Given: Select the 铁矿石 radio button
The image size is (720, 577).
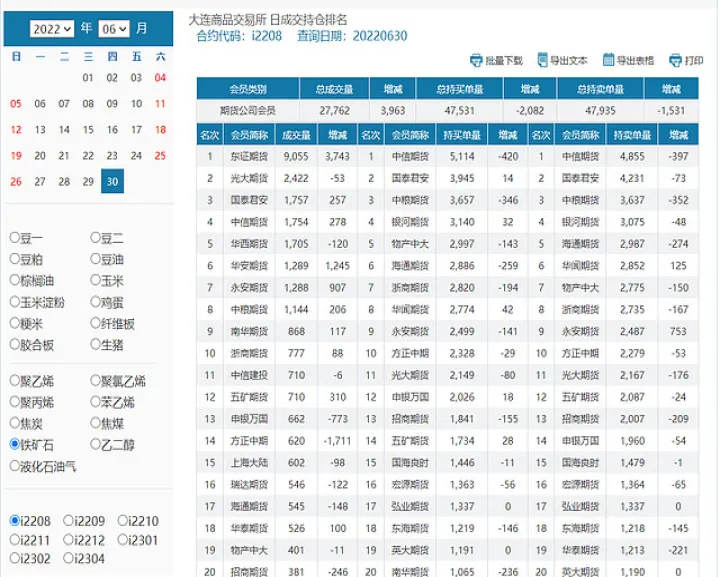Looking at the screenshot, I should 15,444.
